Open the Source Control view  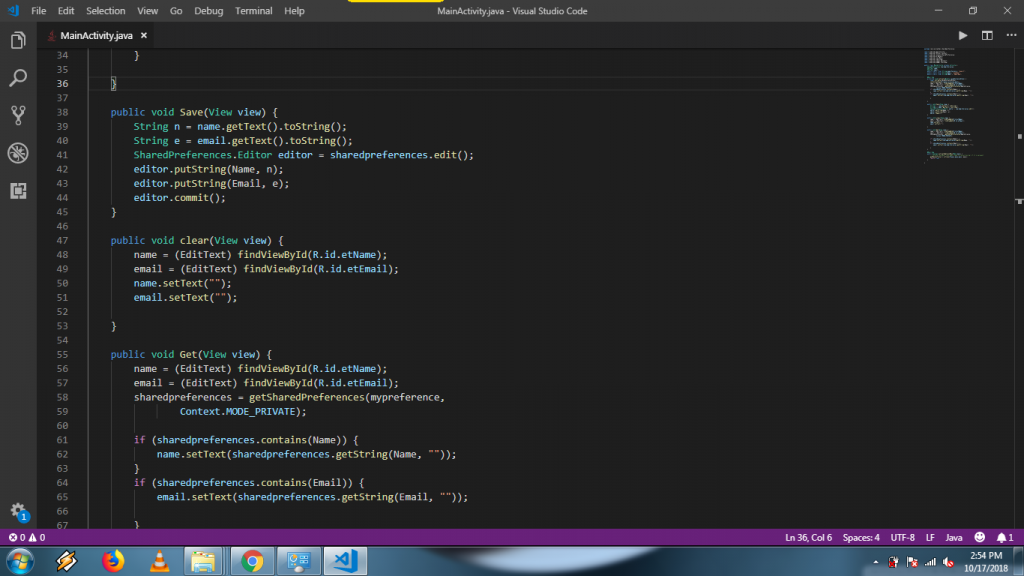coord(18,115)
